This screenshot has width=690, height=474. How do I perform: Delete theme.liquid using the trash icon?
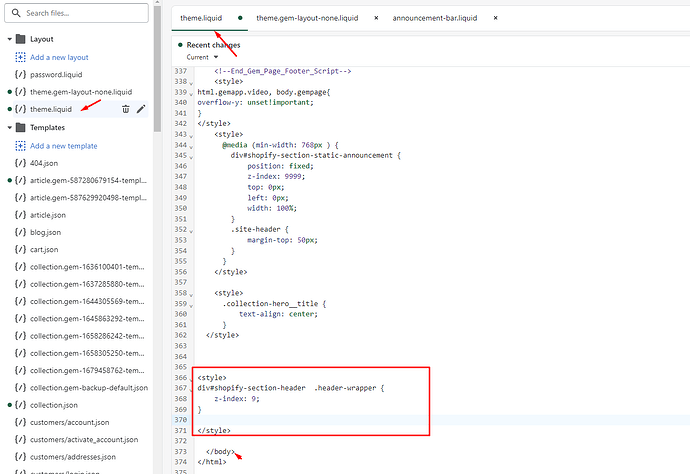(x=125, y=109)
